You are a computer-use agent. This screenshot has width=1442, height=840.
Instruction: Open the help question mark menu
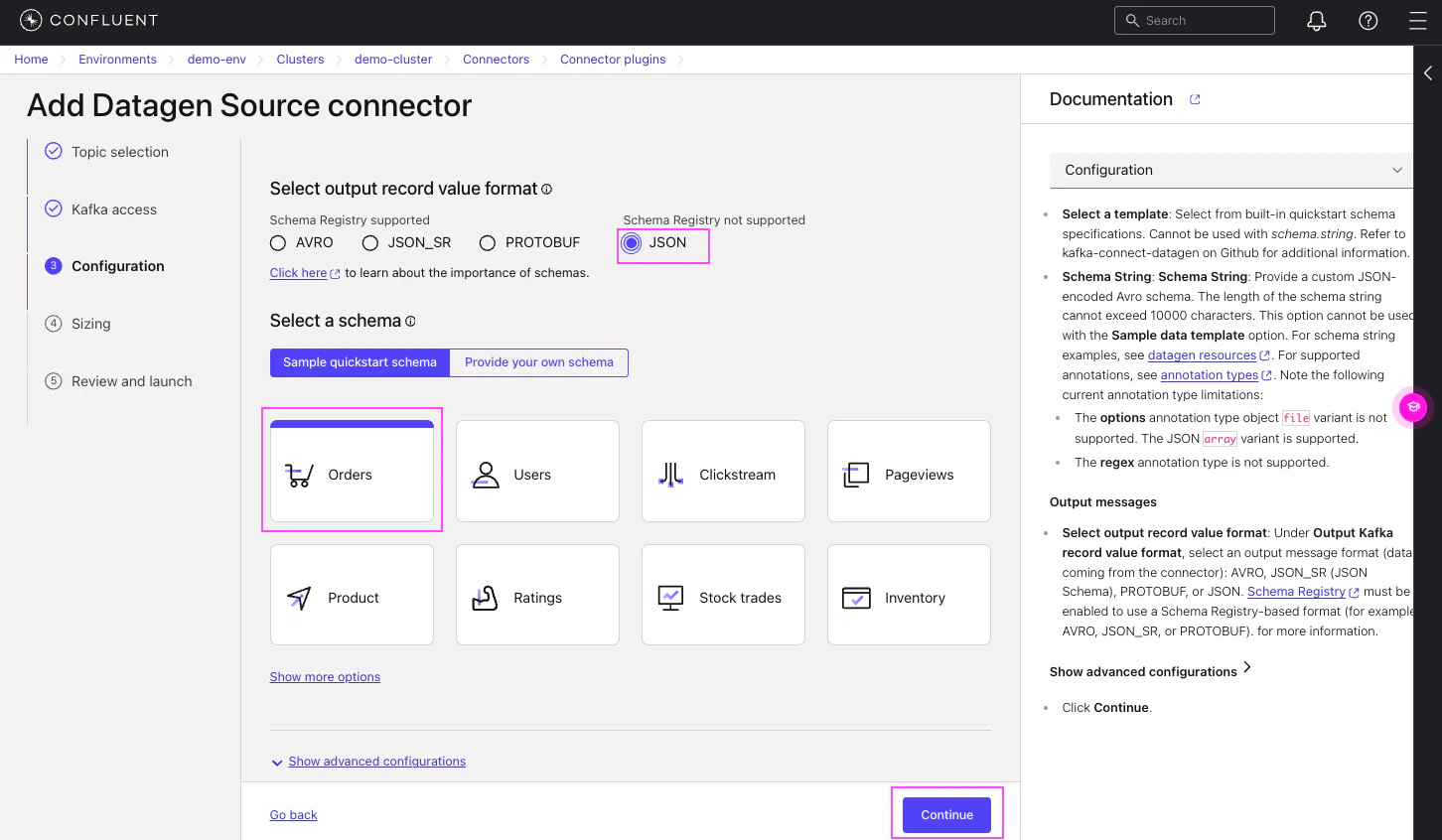pyautogui.click(x=1369, y=21)
